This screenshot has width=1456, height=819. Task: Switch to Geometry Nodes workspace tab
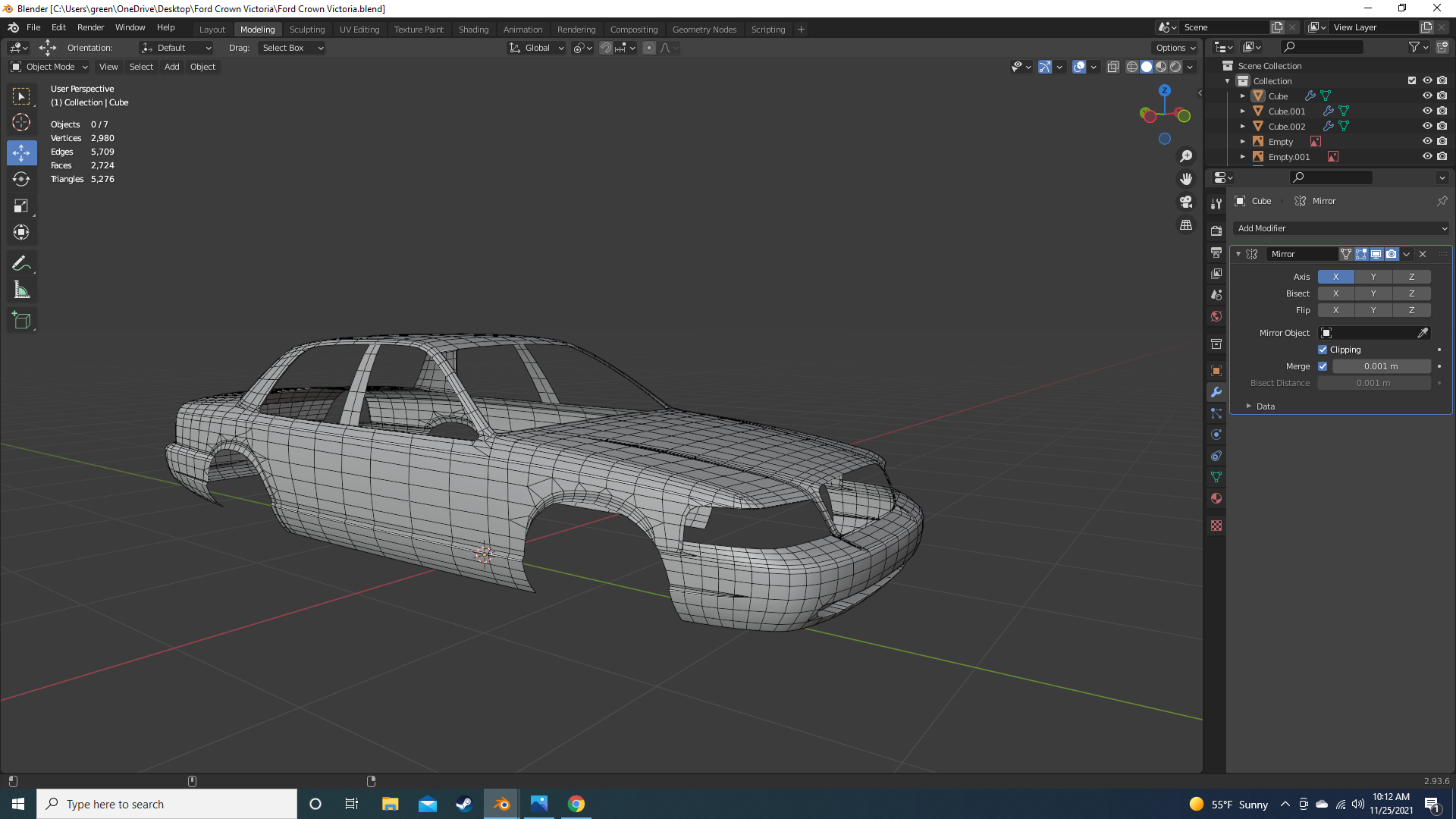point(704,30)
